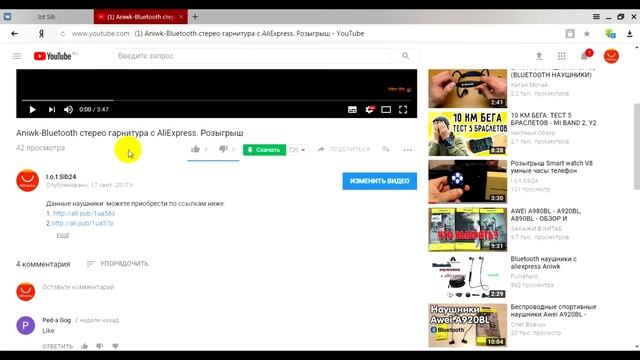Enter fullscreen mode
This screenshot has width=640, height=360.
click(403, 109)
